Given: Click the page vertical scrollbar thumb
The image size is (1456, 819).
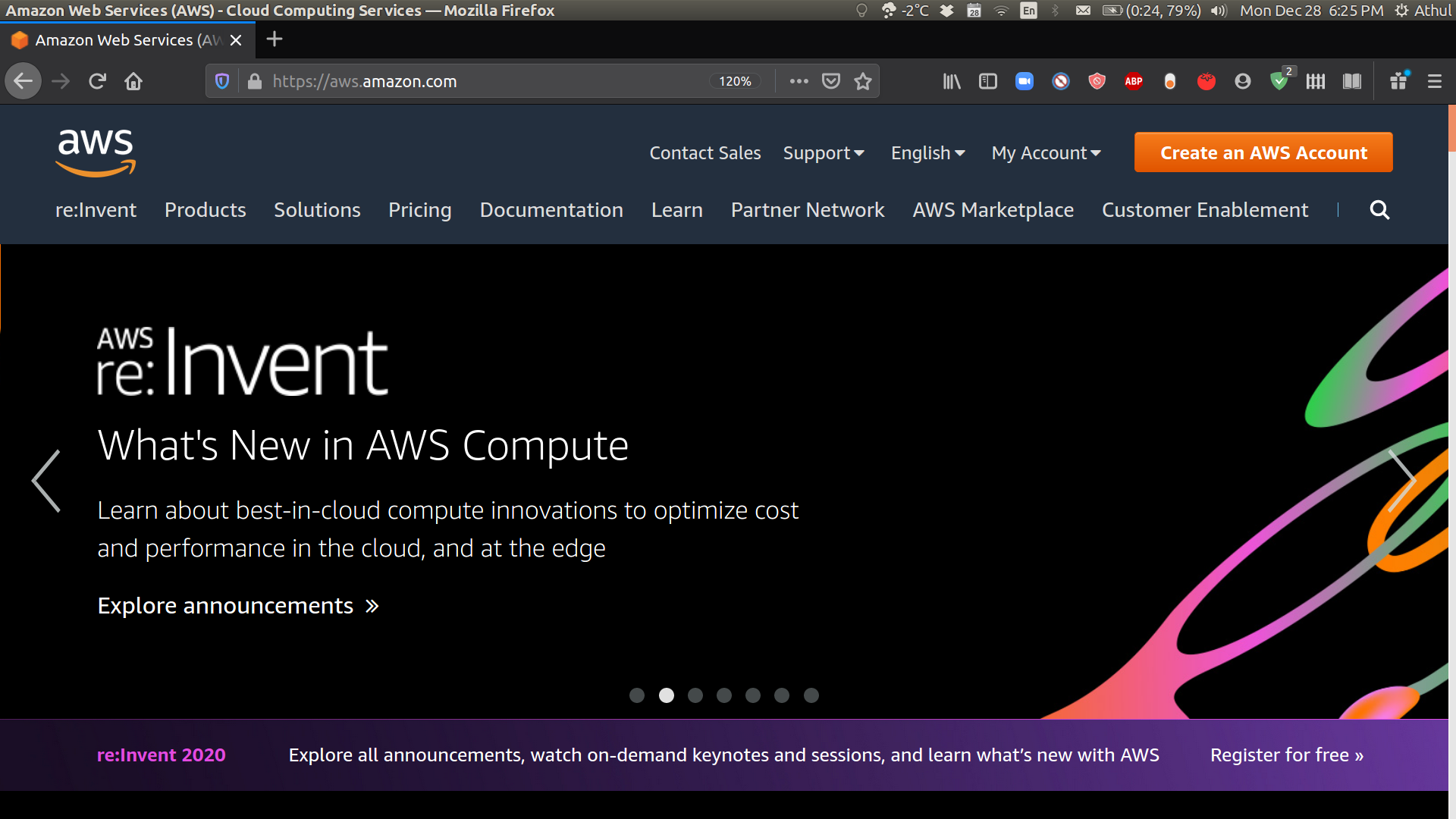Looking at the screenshot, I should click(1451, 129).
